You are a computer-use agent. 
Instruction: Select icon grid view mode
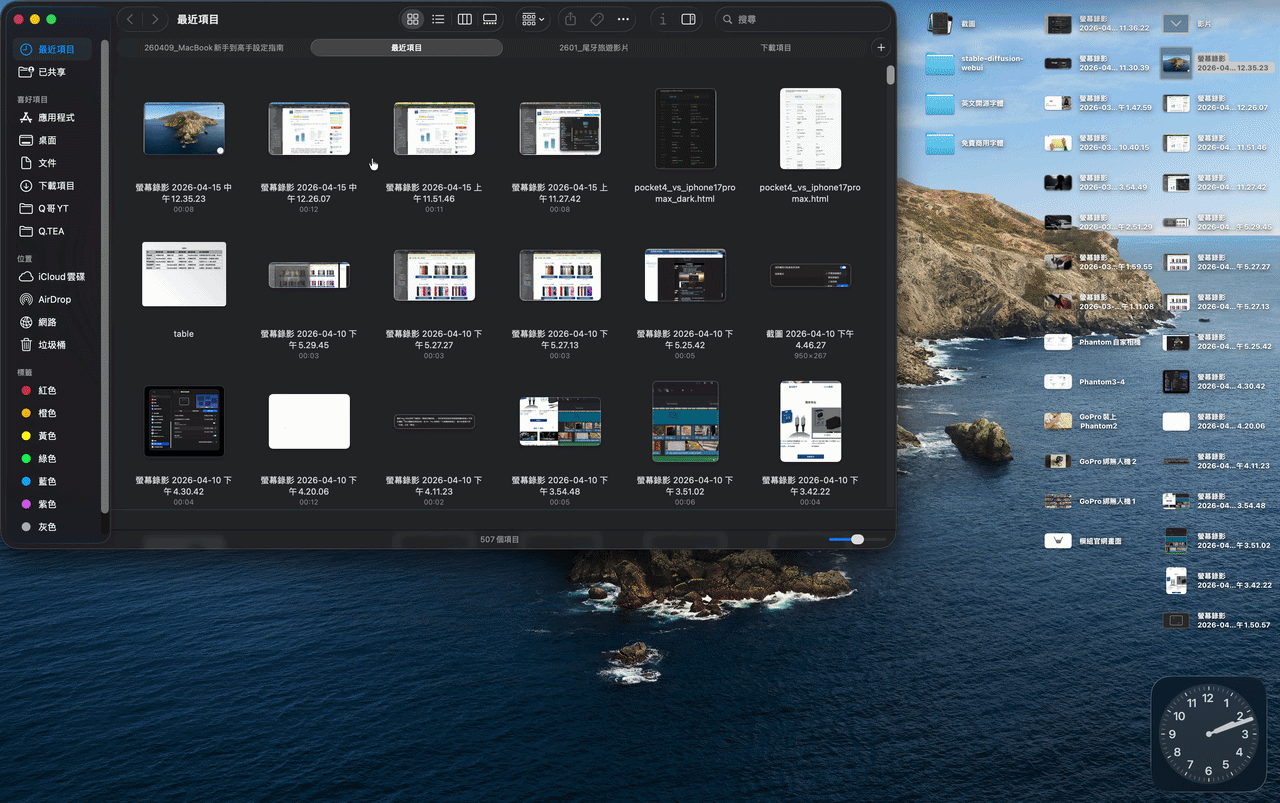click(x=412, y=19)
